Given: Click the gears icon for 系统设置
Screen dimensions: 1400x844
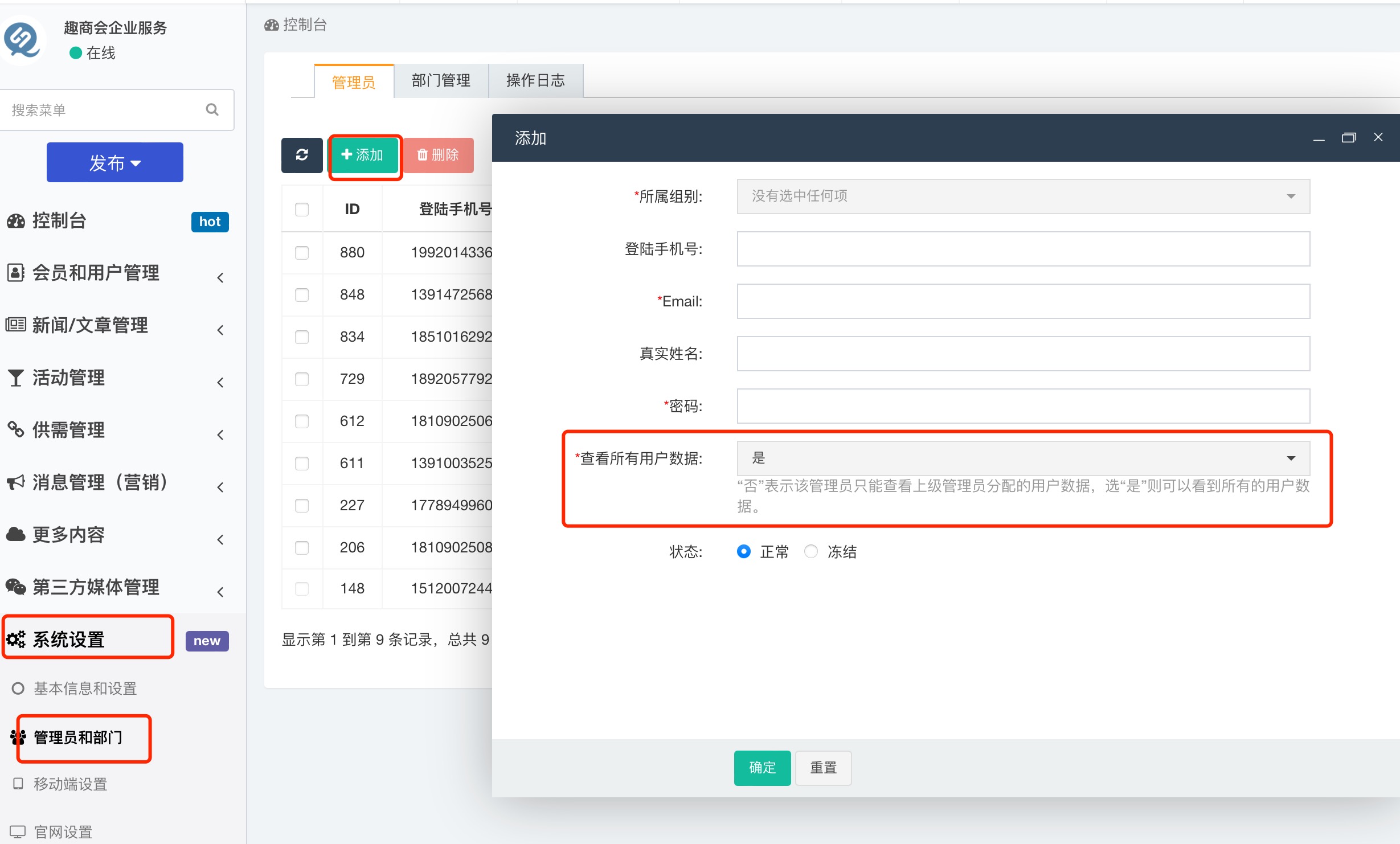Looking at the screenshot, I should click(x=16, y=639).
